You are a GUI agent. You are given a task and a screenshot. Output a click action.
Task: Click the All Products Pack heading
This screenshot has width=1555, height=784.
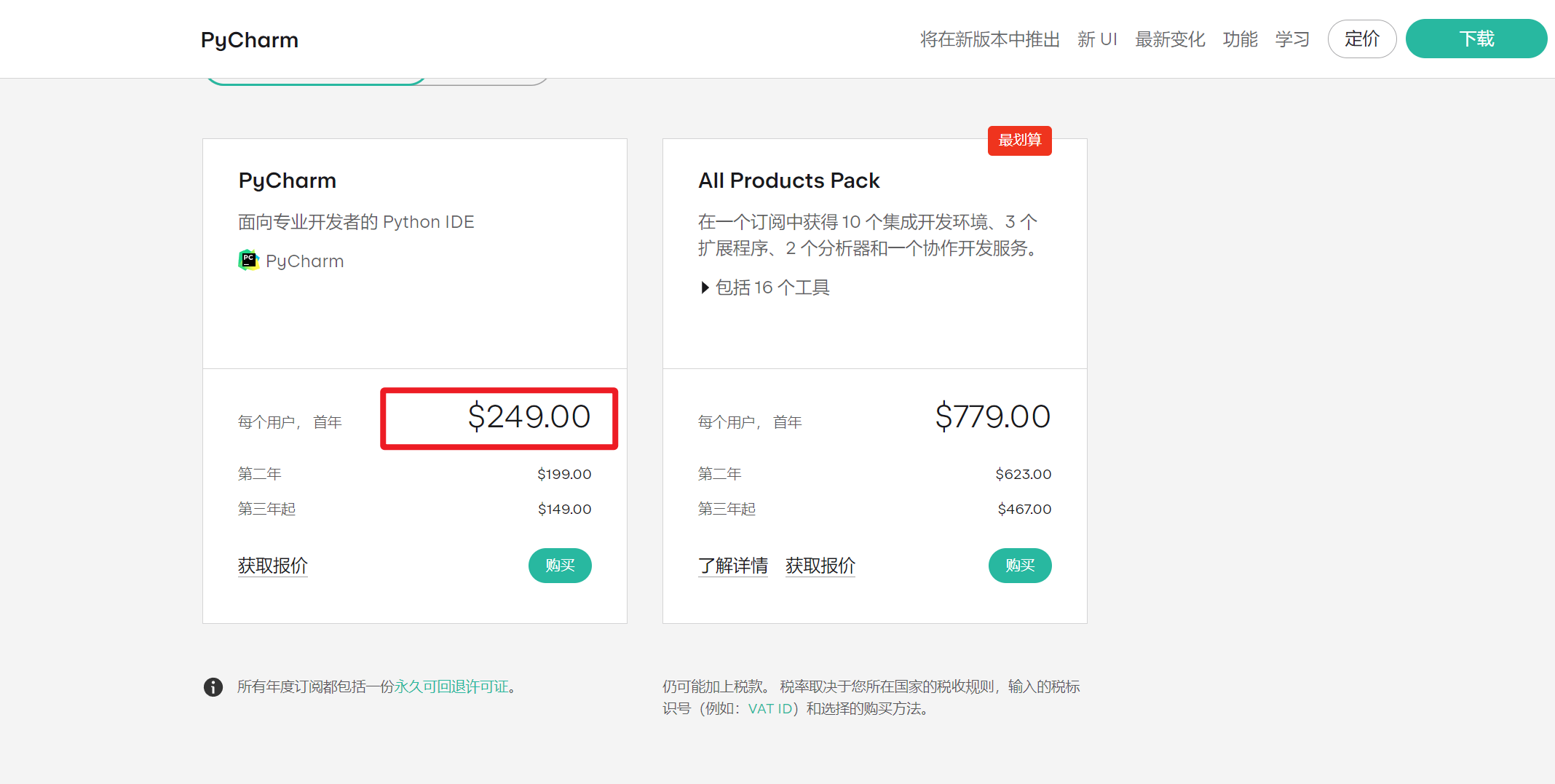[x=789, y=181]
